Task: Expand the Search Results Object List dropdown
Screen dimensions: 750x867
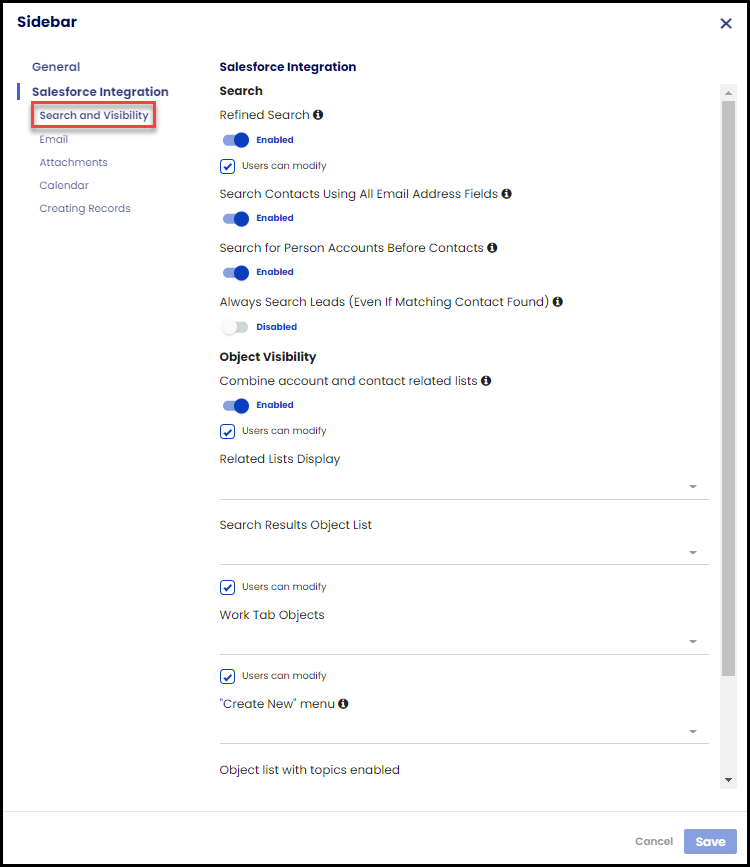Action: 464,552
